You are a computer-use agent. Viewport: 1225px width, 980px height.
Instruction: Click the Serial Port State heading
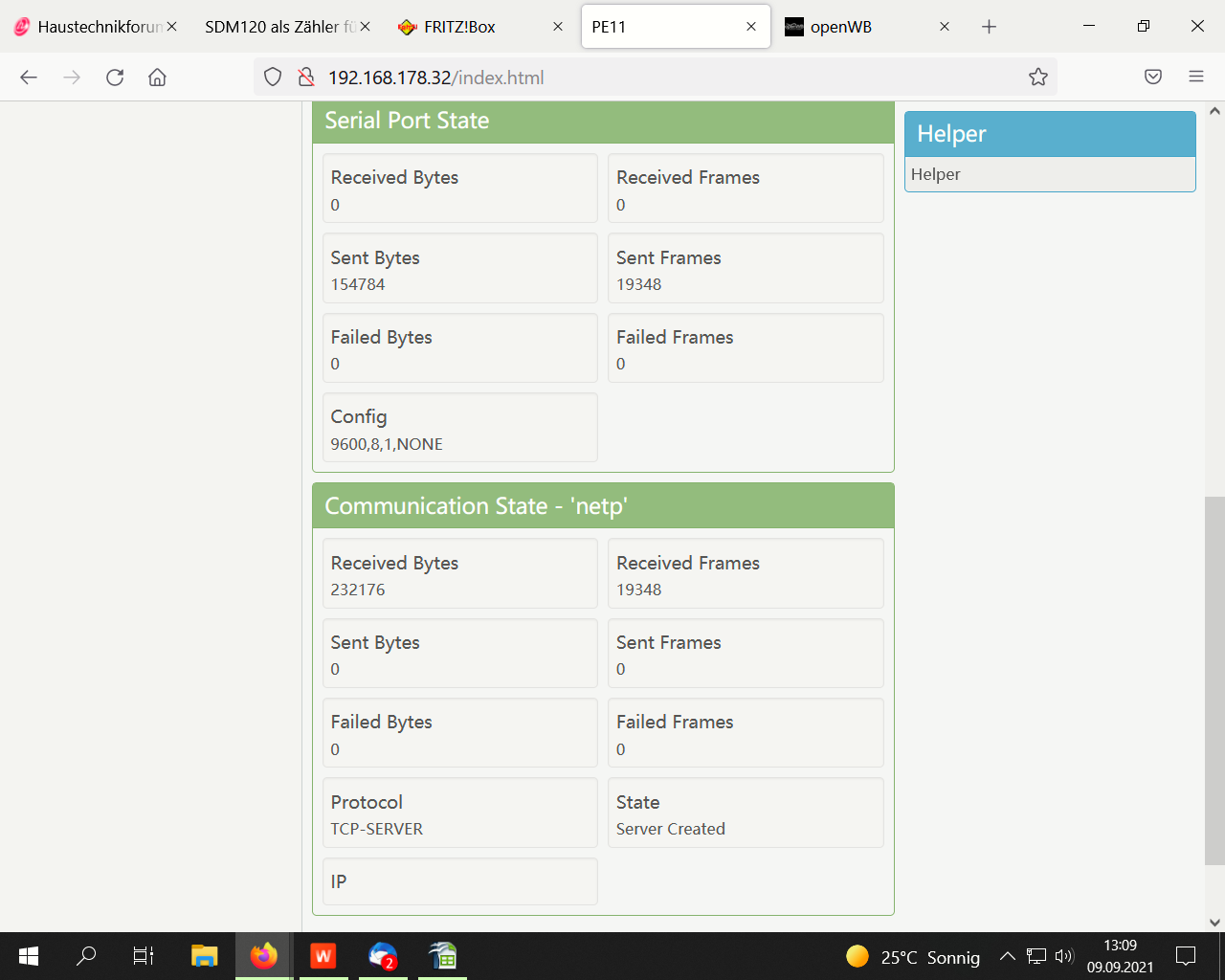[407, 121]
